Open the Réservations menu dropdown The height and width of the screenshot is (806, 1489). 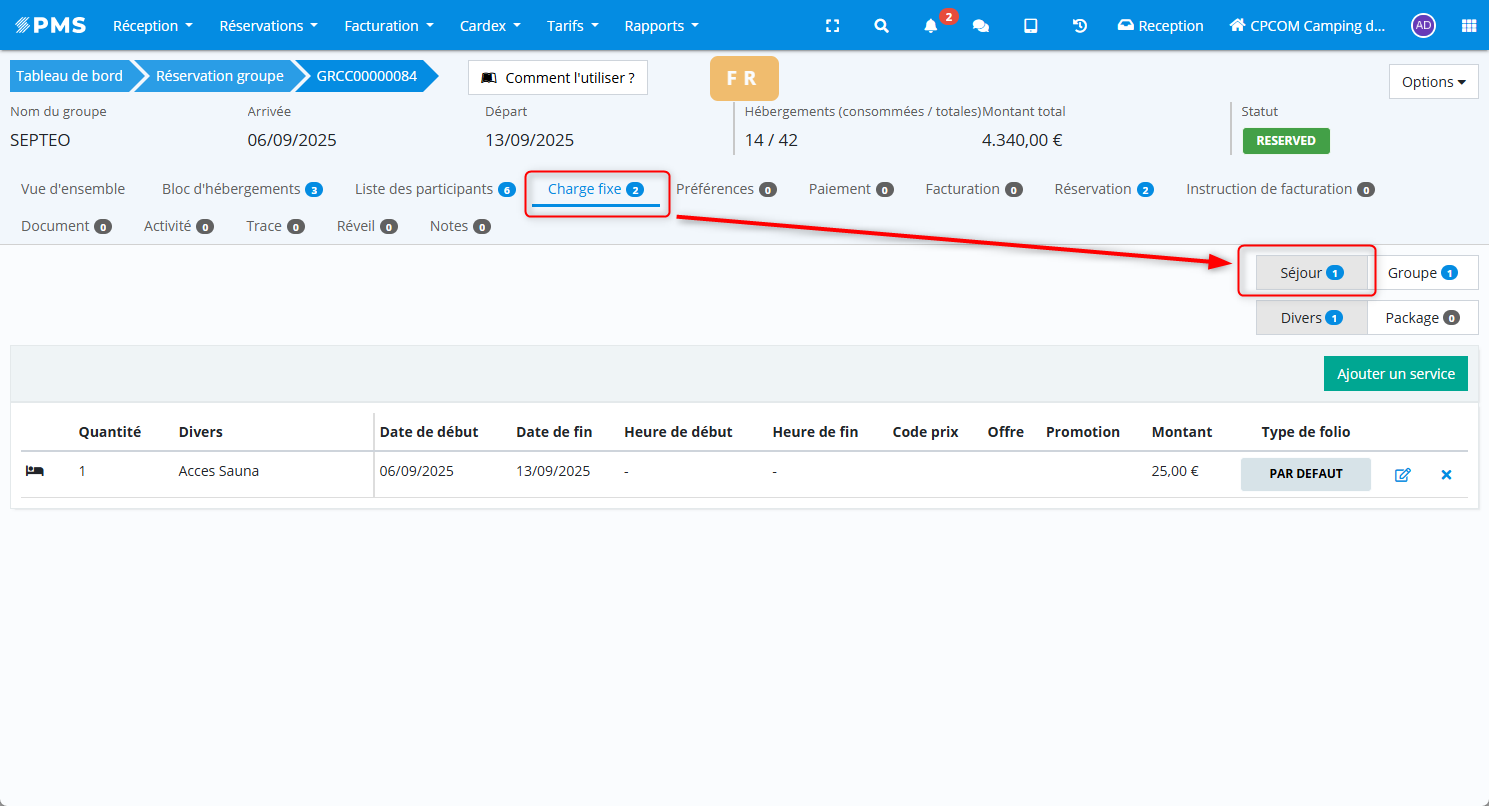click(x=268, y=26)
